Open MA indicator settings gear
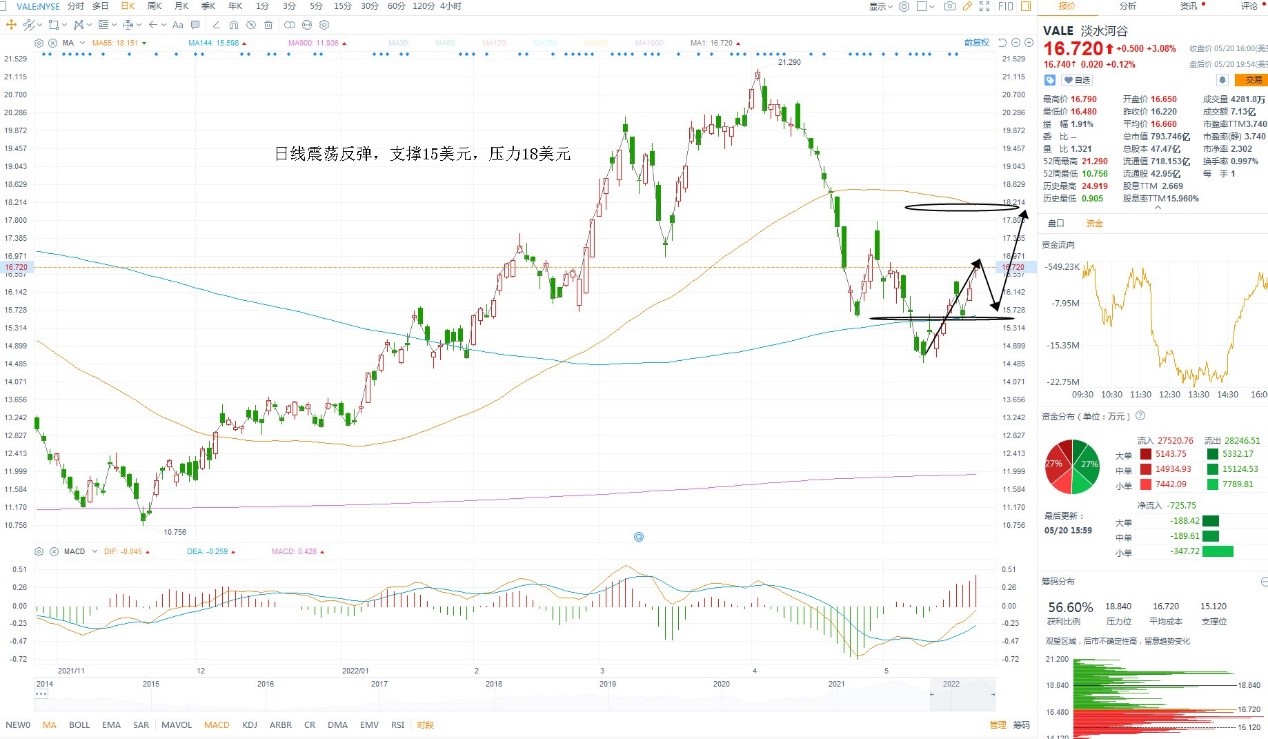1268x739 pixels. 38,43
